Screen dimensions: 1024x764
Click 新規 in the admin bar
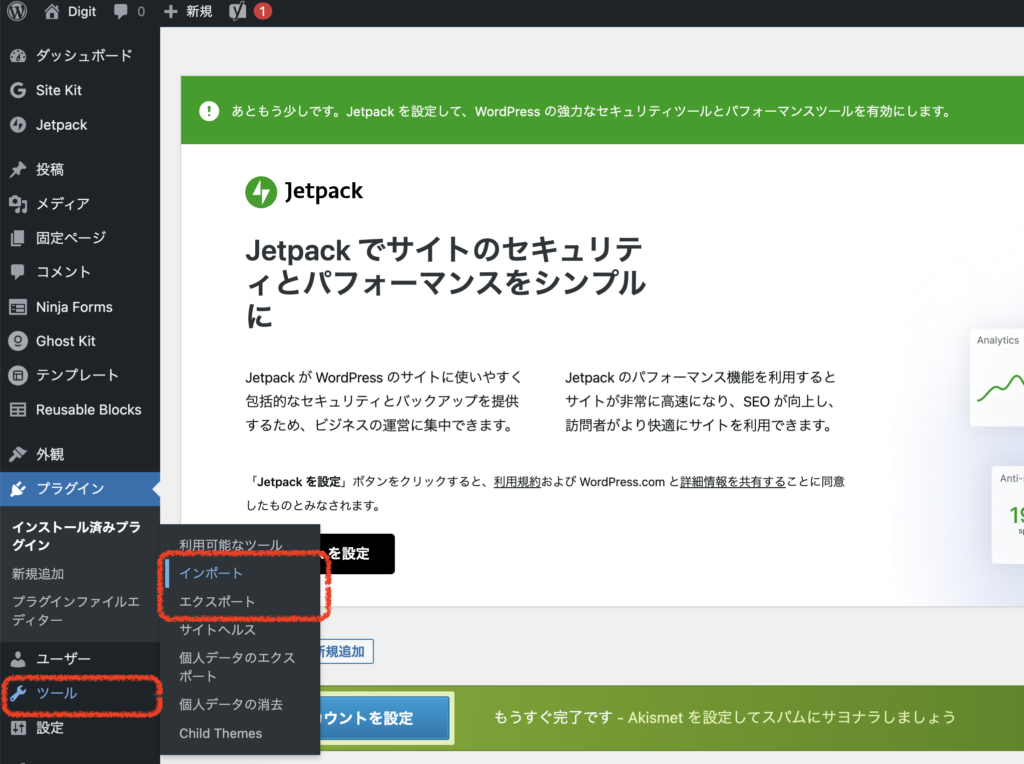coord(199,11)
